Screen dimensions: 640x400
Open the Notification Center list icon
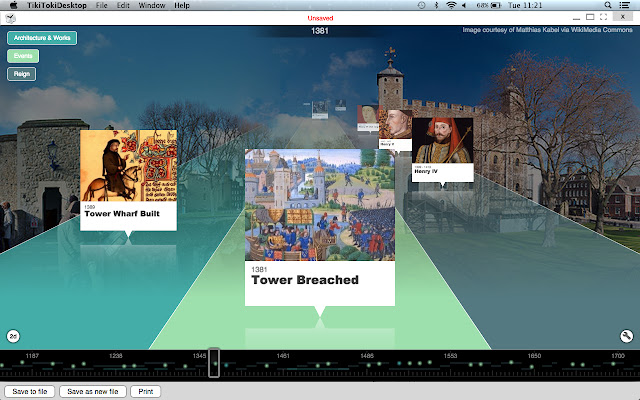[628, 6]
